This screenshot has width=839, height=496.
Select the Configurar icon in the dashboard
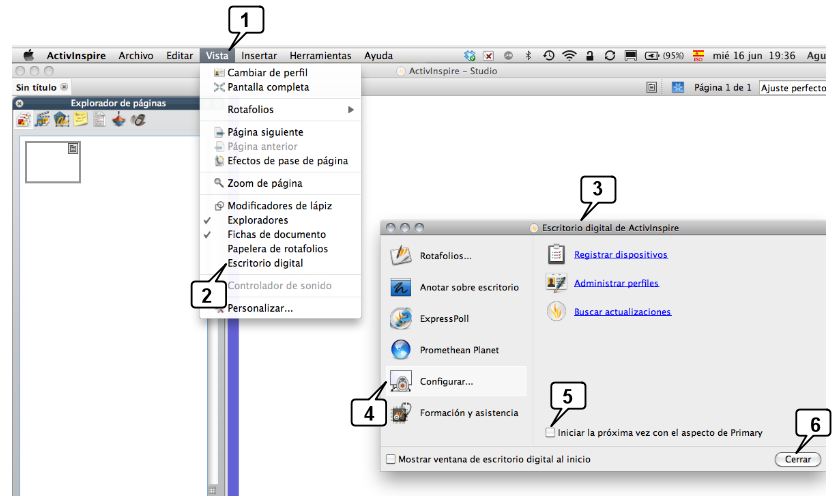point(401,382)
